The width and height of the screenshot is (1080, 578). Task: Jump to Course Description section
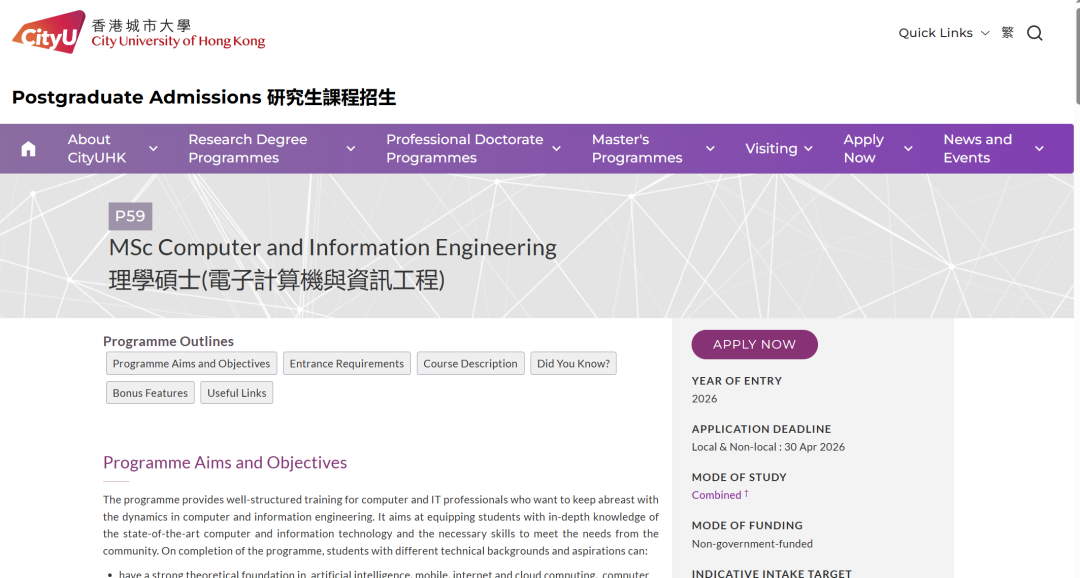click(x=470, y=364)
